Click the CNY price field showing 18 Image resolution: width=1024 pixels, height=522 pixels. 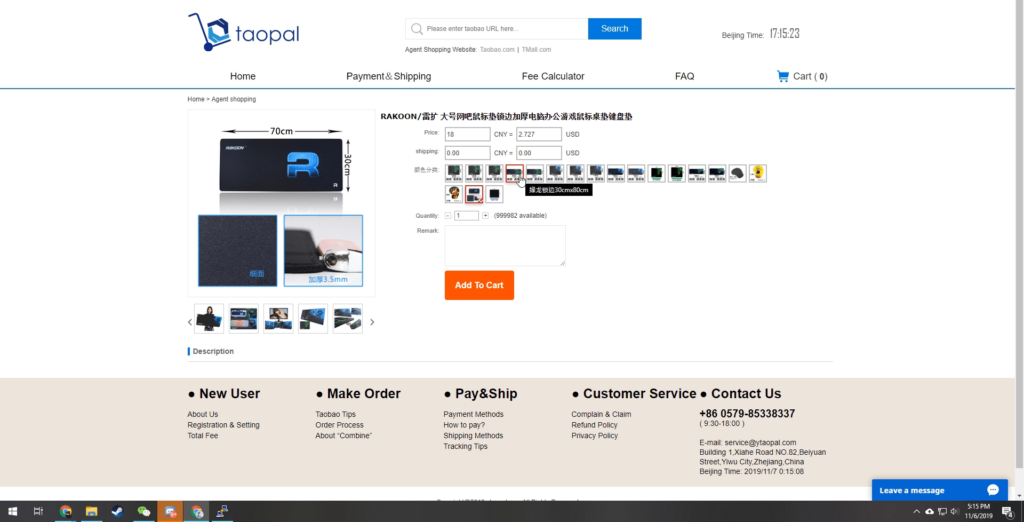point(468,135)
